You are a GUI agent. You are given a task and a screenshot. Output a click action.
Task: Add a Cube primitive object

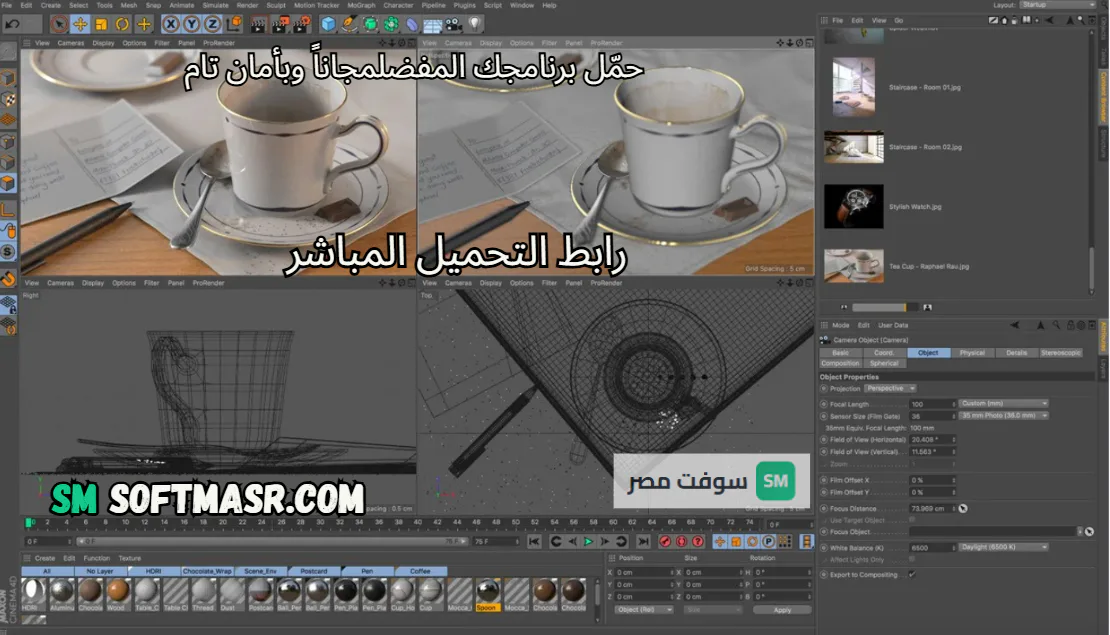pyautogui.click(x=328, y=25)
